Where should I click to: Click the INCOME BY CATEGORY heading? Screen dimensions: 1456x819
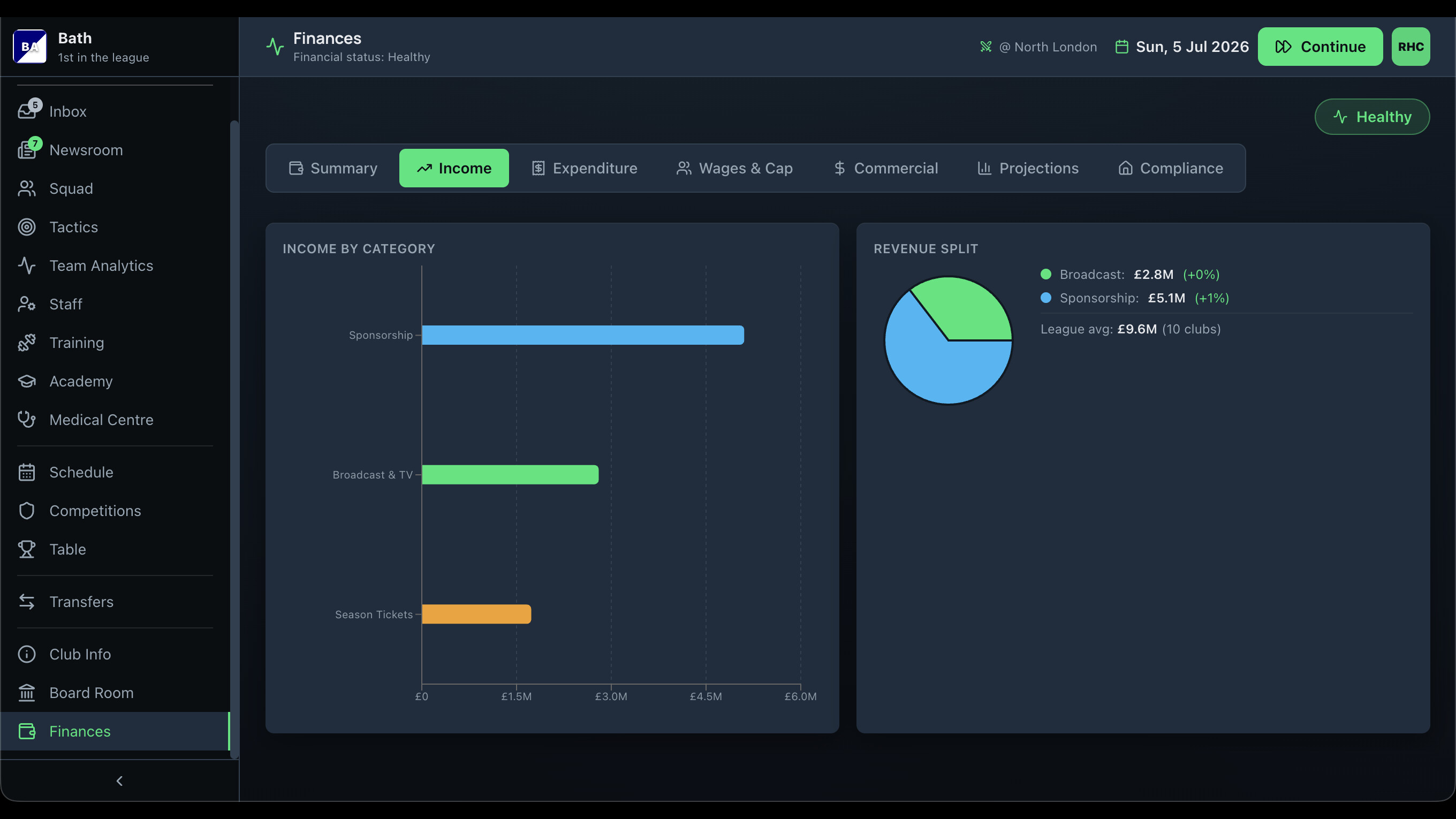click(359, 249)
